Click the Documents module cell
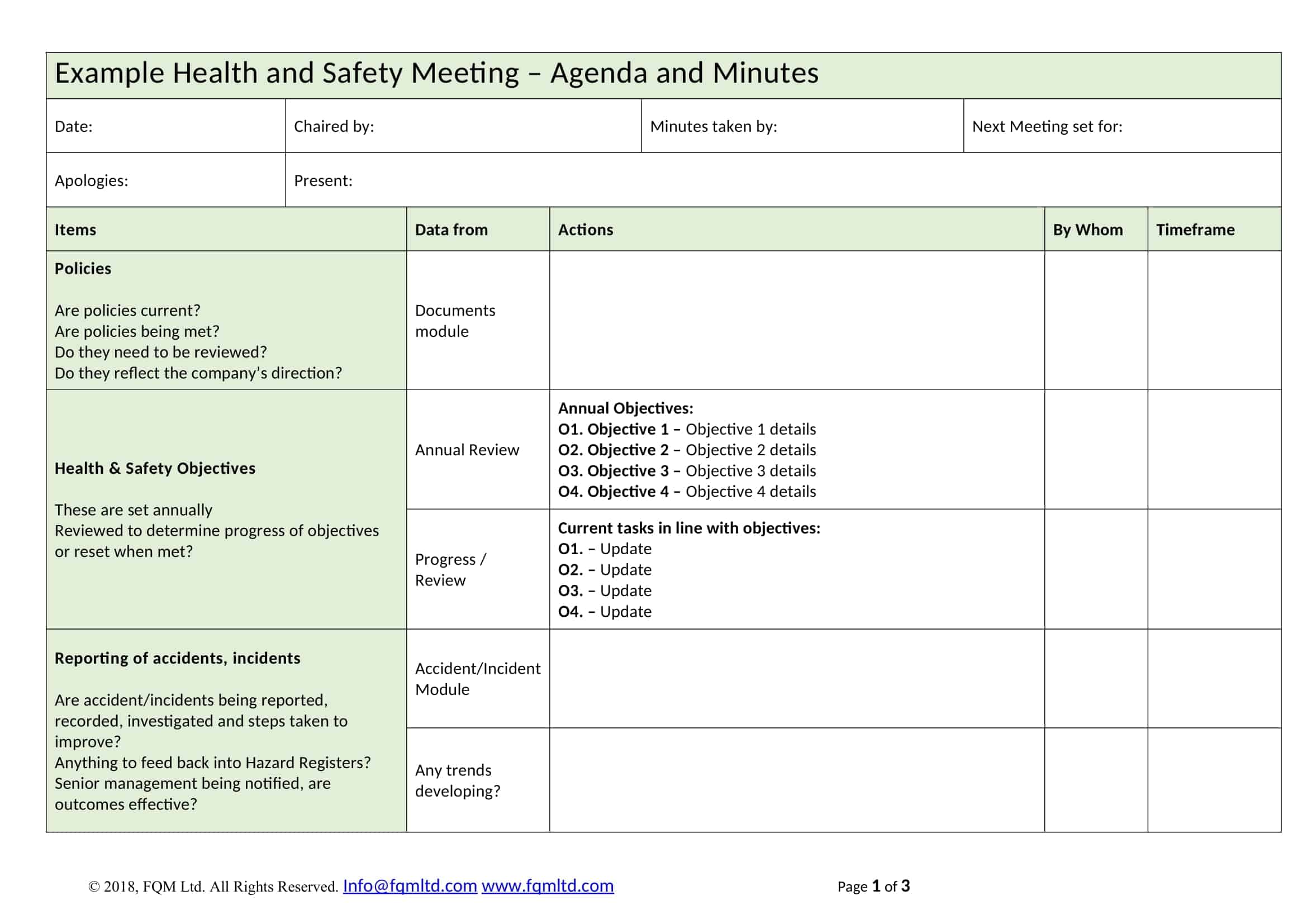Image resolution: width=1307 pixels, height=924 pixels. tap(455, 321)
